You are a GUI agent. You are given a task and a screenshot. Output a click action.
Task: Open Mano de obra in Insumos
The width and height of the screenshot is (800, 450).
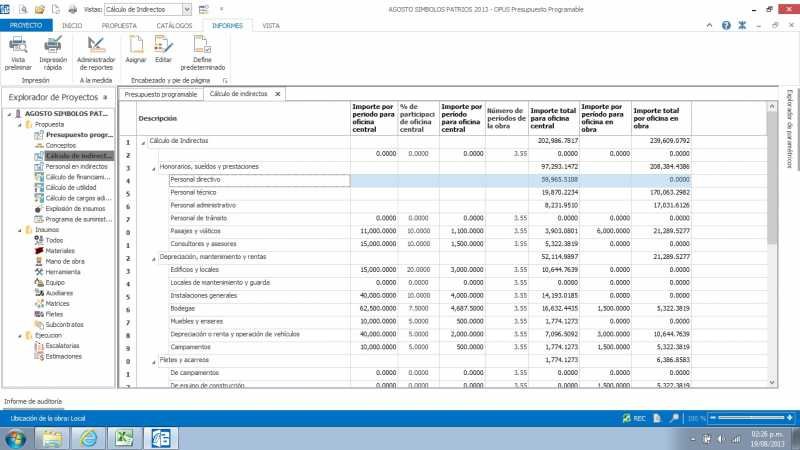click(66, 261)
